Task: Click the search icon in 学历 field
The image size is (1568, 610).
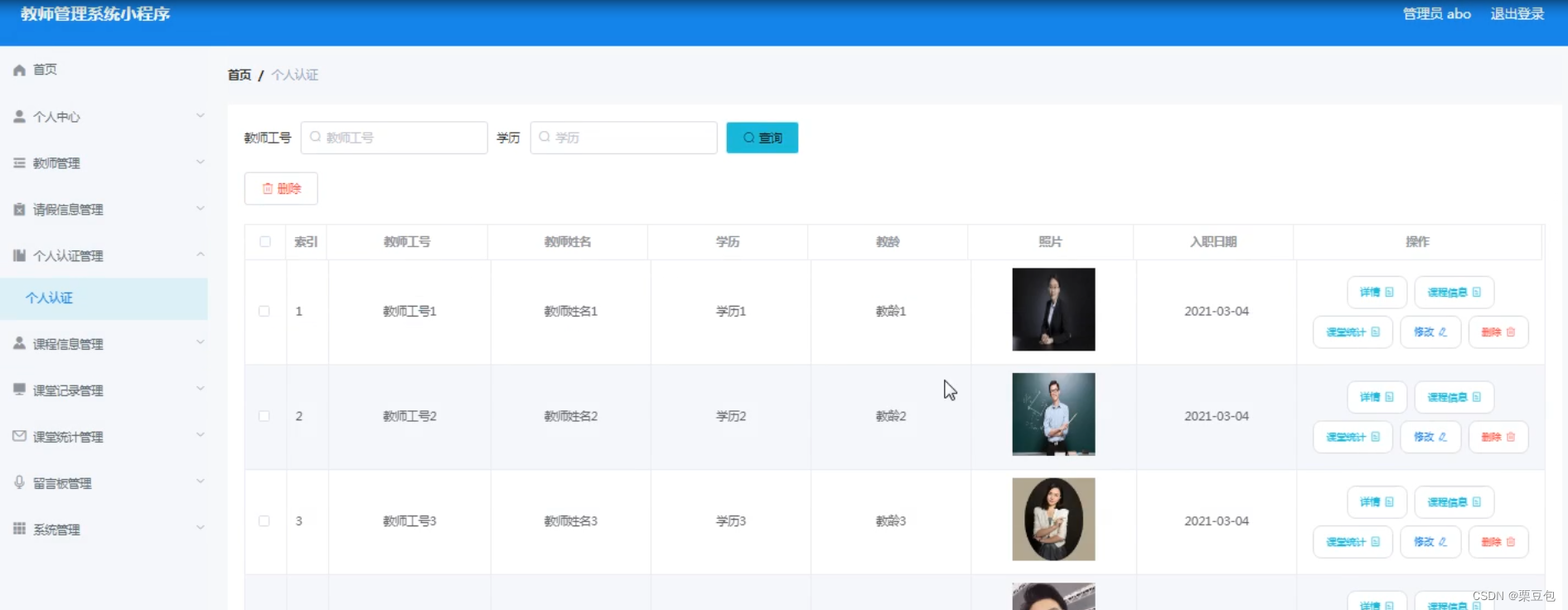Action: (544, 137)
